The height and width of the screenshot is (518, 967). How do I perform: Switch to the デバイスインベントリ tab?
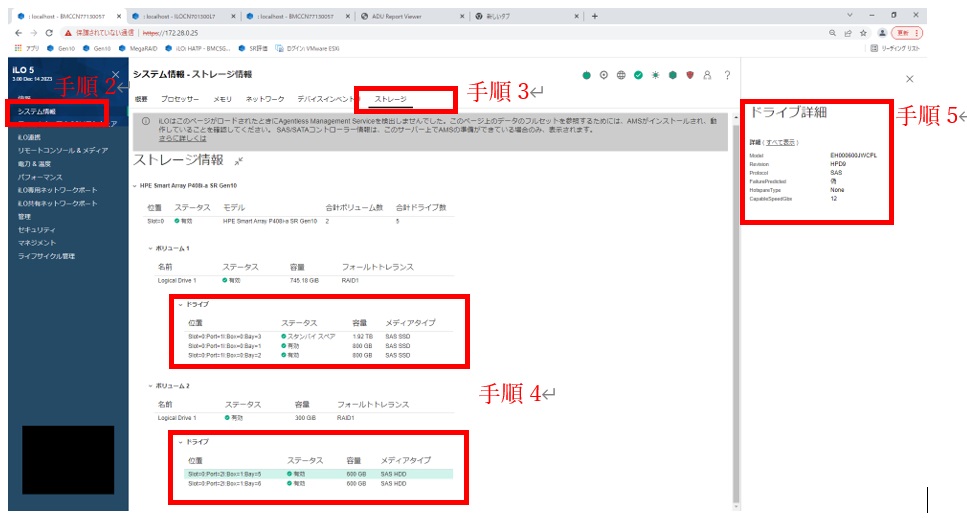326,99
